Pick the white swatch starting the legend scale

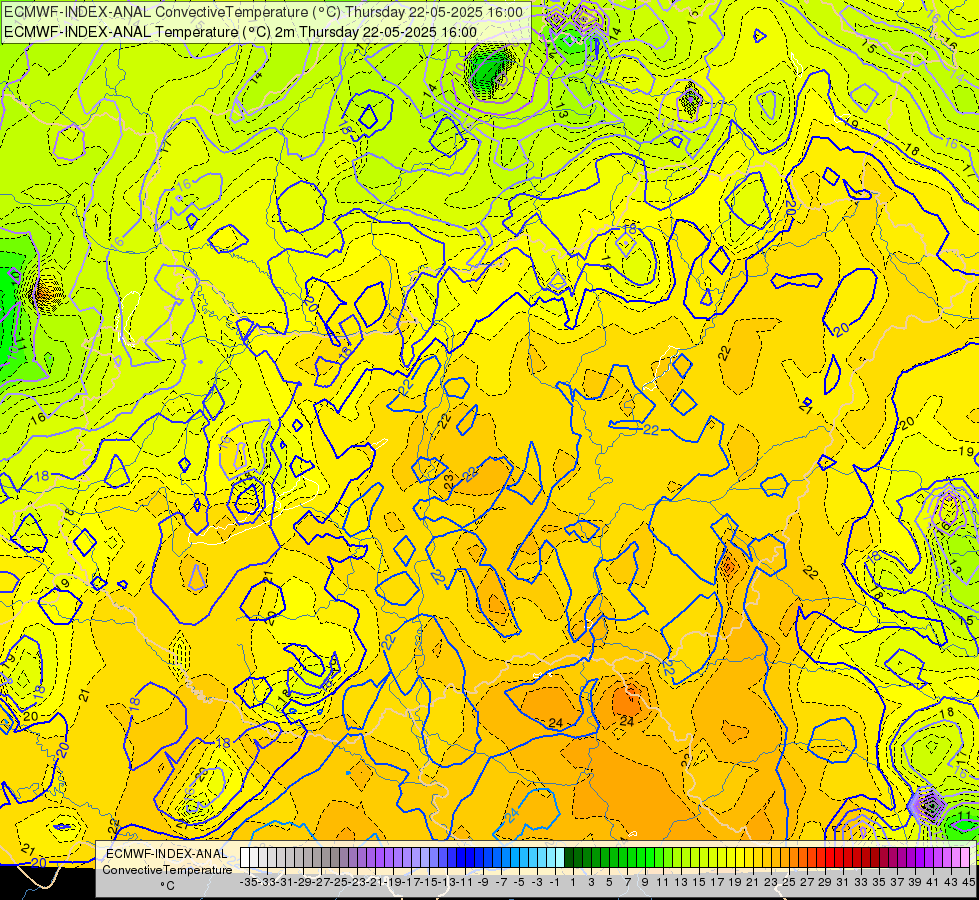click(245, 858)
